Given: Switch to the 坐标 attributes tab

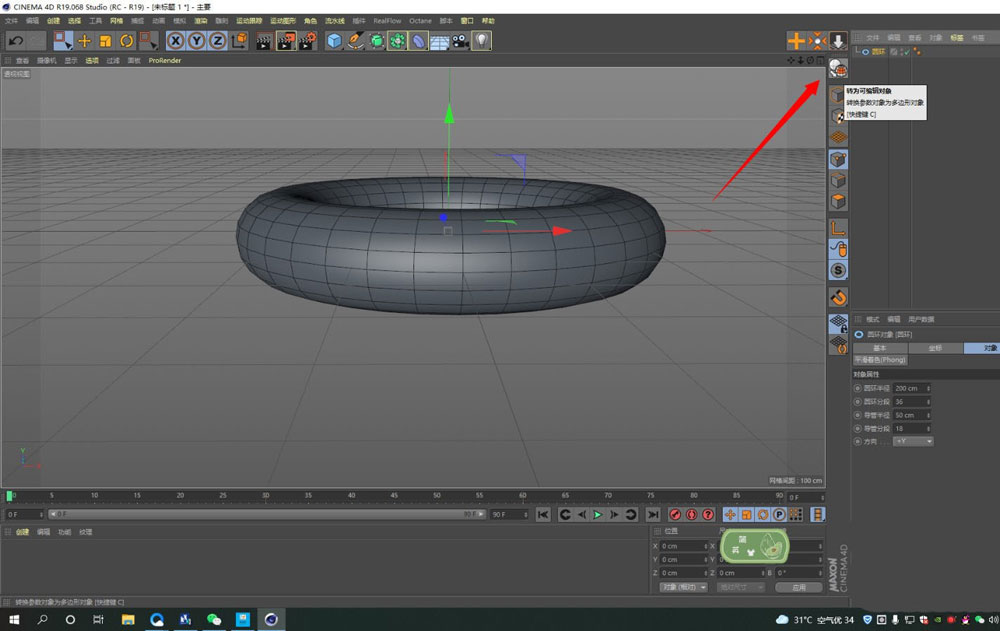Looking at the screenshot, I should tap(935, 348).
